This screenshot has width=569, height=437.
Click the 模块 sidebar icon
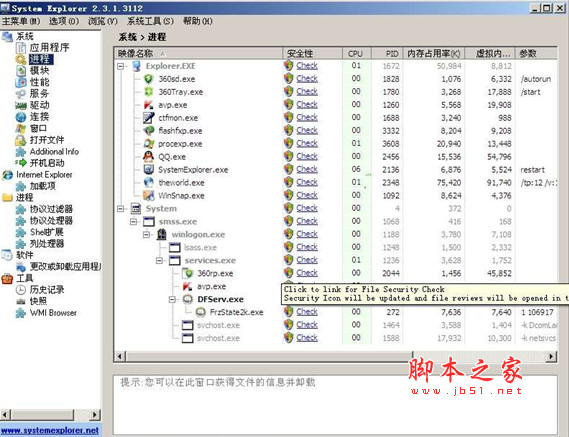21,70
